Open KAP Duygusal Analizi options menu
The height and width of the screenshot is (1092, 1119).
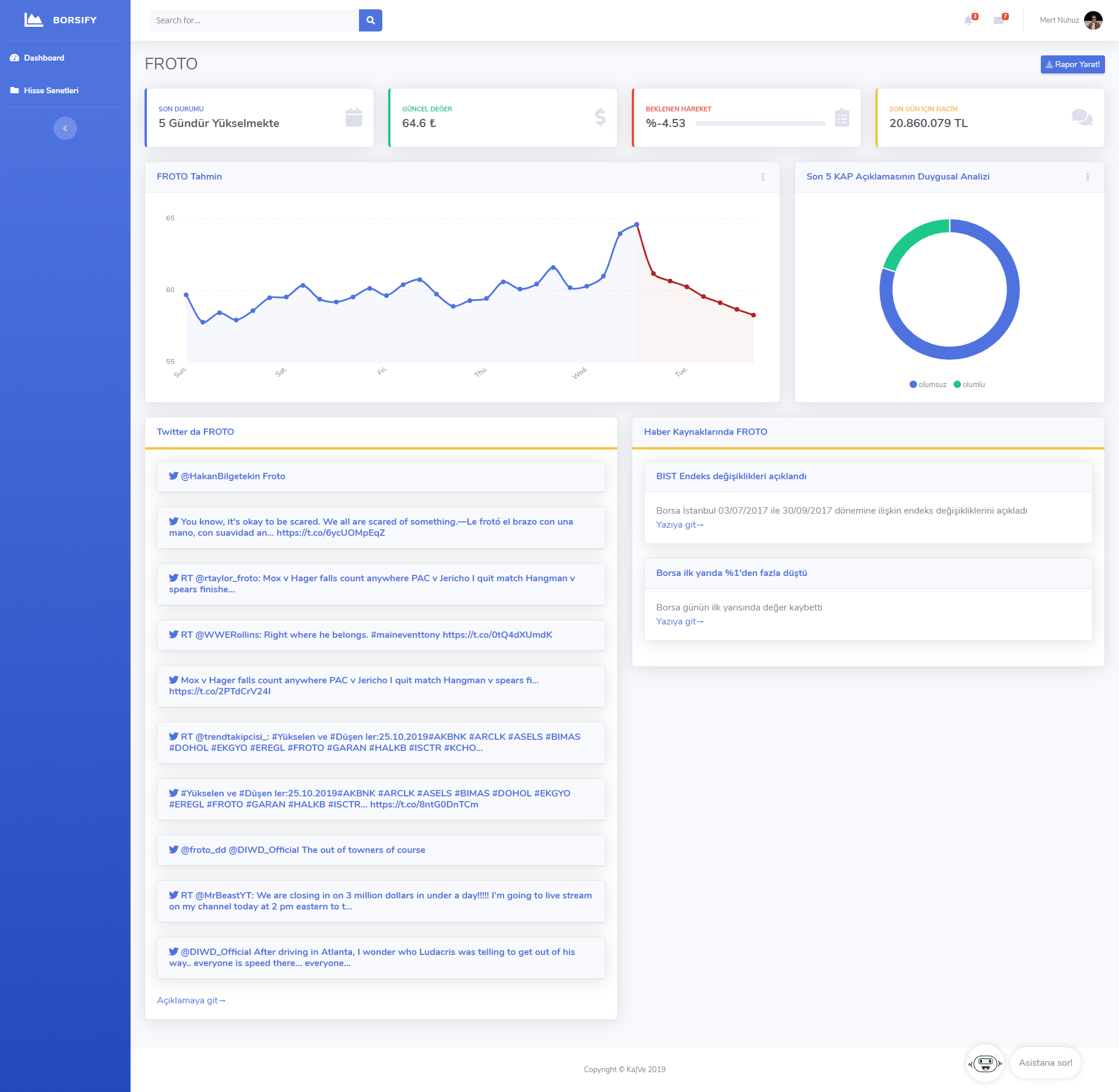pos(1087,177)
